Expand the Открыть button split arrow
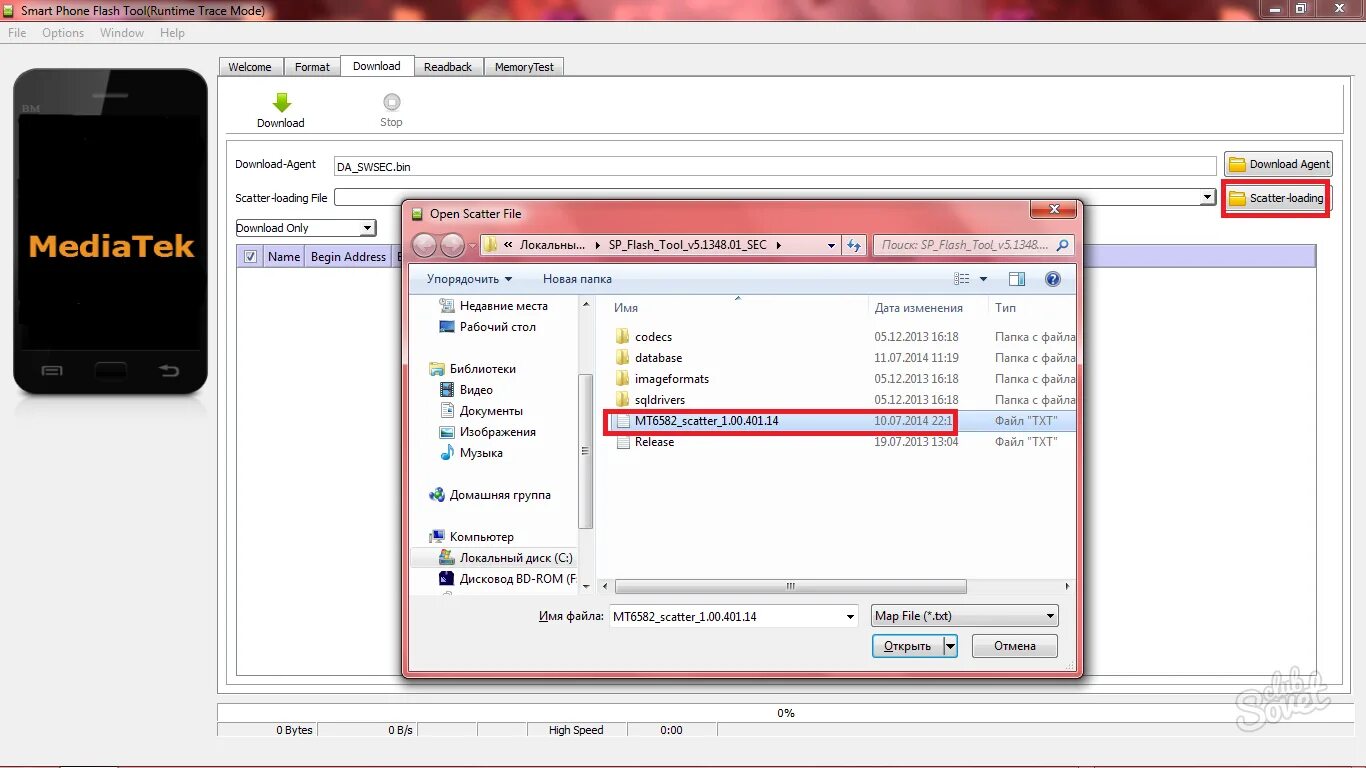 [x=950, y=646]
